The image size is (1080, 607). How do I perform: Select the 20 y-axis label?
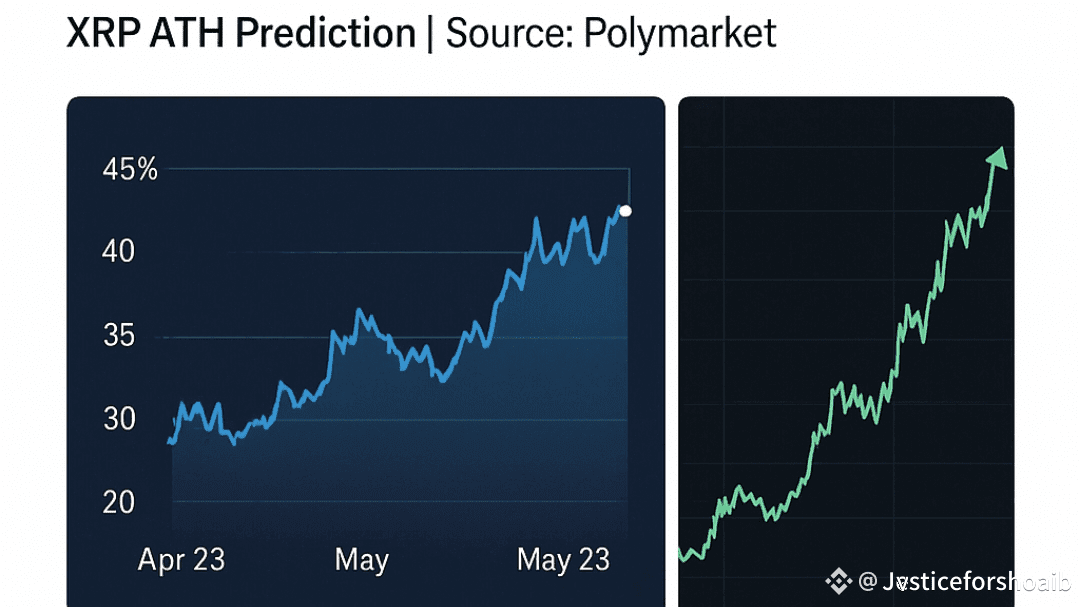click(x=119, y=502)
